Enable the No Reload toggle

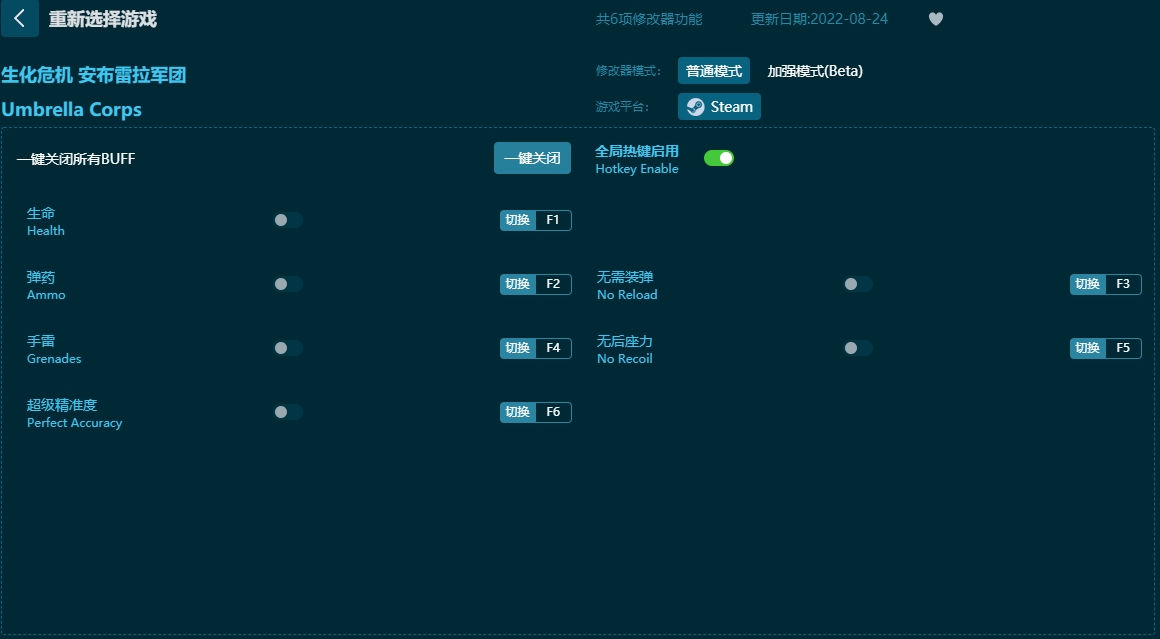coord(858,284)
